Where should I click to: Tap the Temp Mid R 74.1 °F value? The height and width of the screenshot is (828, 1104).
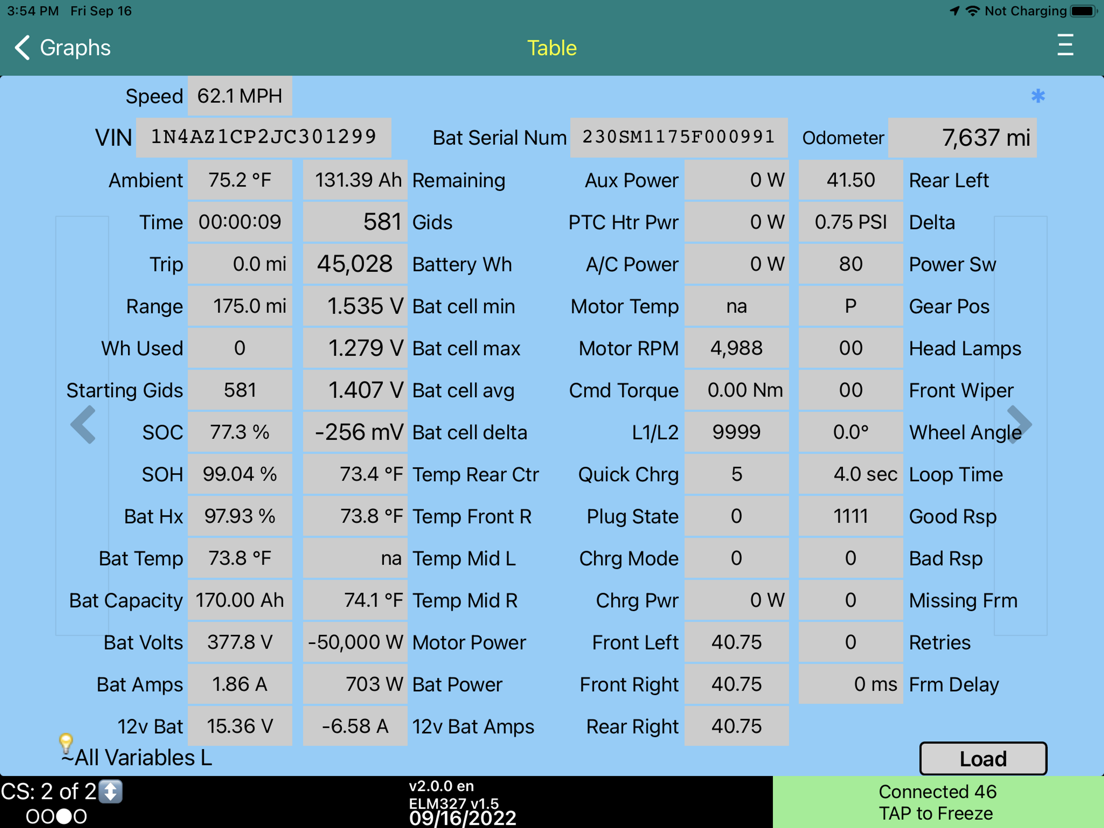point(356,600)
